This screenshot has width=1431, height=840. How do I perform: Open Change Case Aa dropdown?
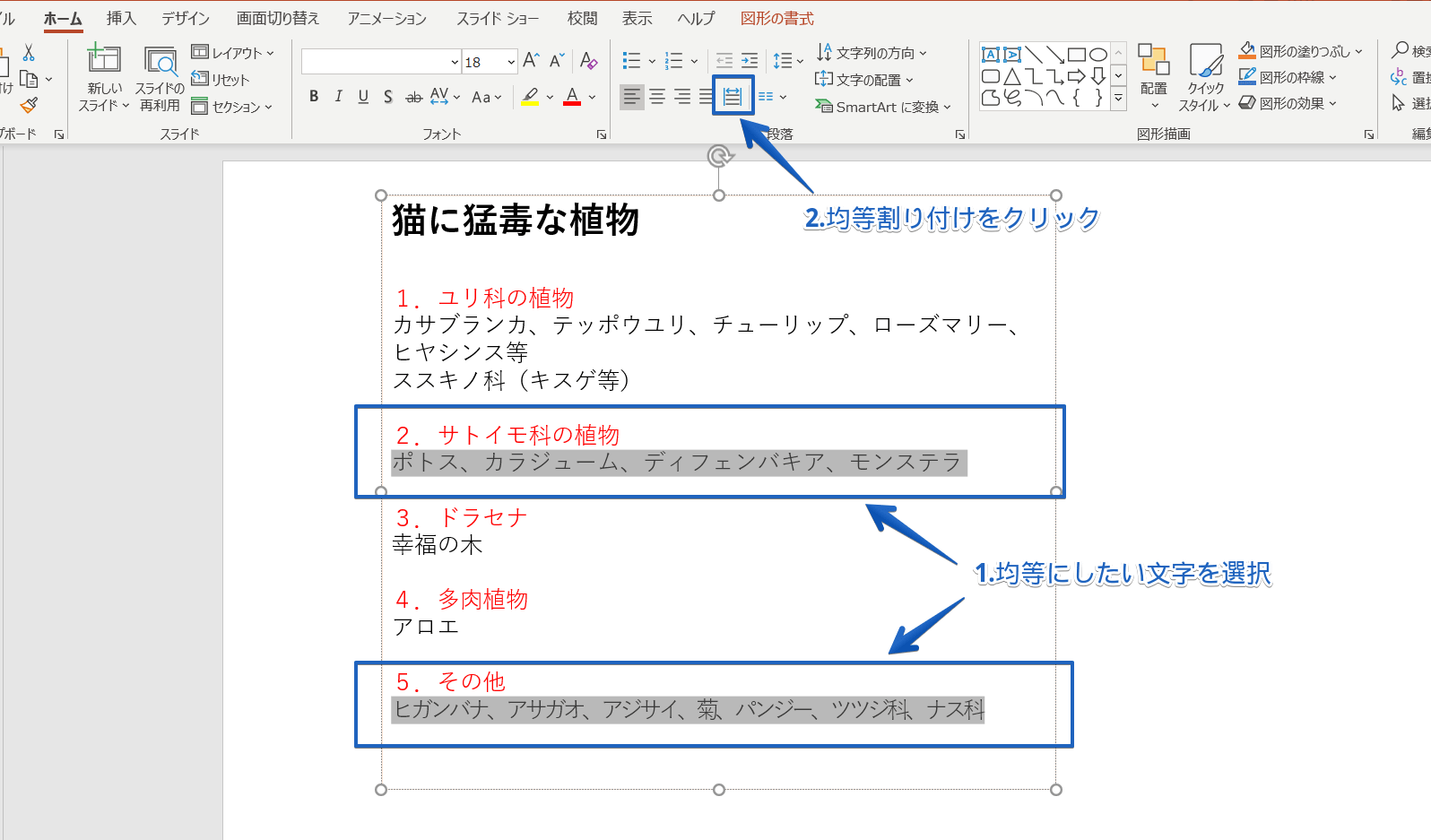487,97
